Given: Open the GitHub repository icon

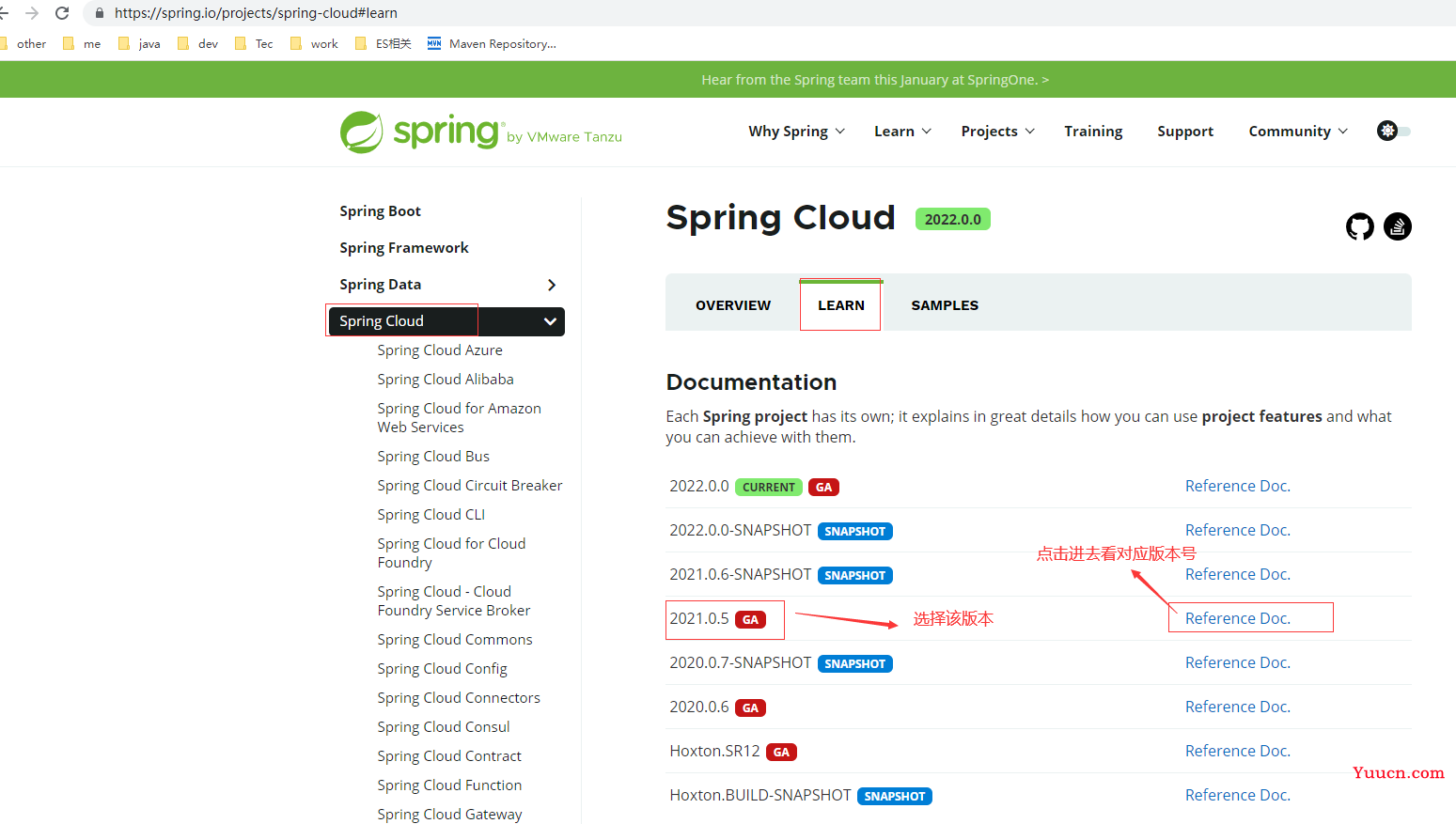Looking at the screenshot, I should tap(1359, 226).
